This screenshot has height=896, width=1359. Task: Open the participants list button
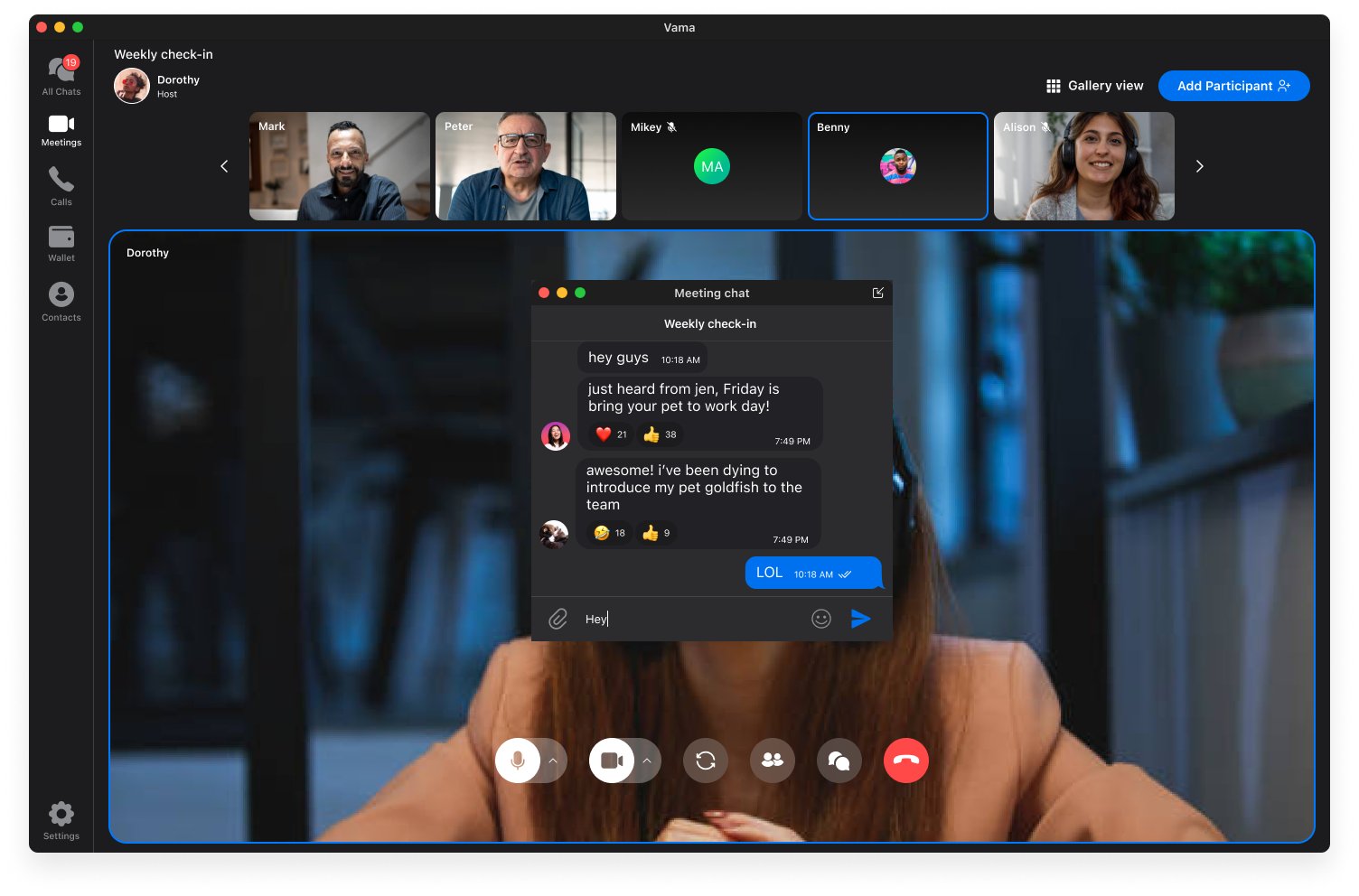(773, 761)
